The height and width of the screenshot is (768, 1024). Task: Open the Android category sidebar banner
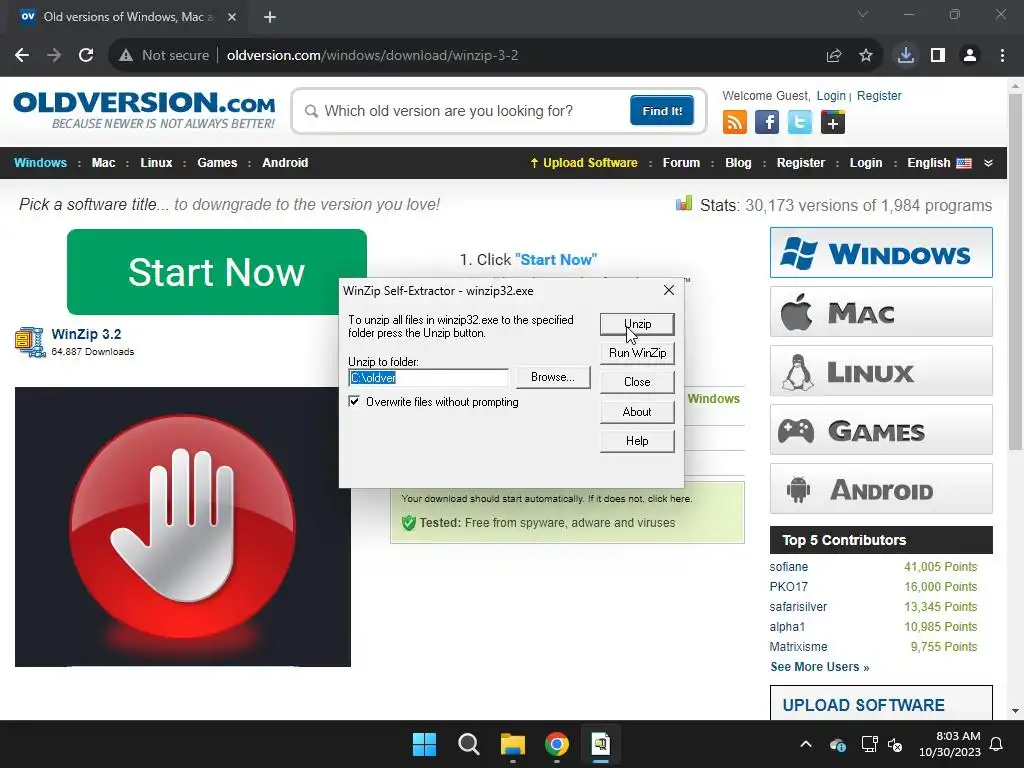click(x=881, y=489)
